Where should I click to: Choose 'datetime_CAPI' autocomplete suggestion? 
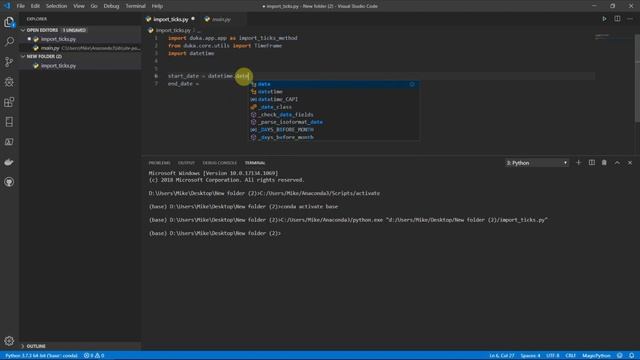pyautogui.click(x=334, y=99)
